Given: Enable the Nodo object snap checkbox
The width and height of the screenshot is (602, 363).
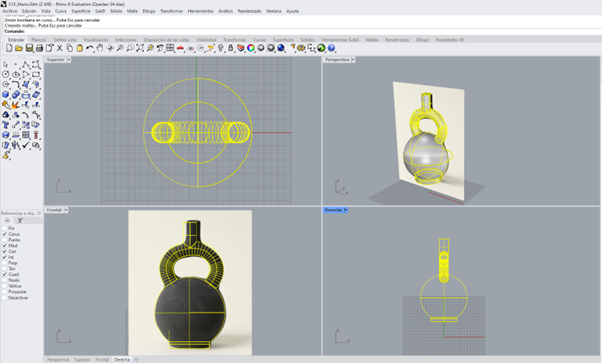Looking at the screenshot, I should pyautogui.click(x=5, y=280).
